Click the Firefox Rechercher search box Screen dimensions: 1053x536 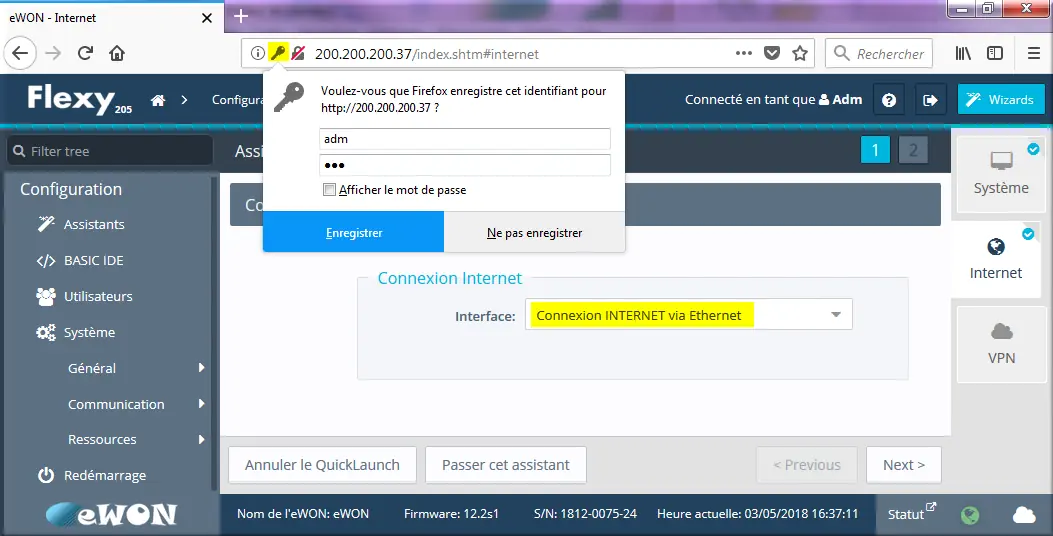[x=880, y=53]
